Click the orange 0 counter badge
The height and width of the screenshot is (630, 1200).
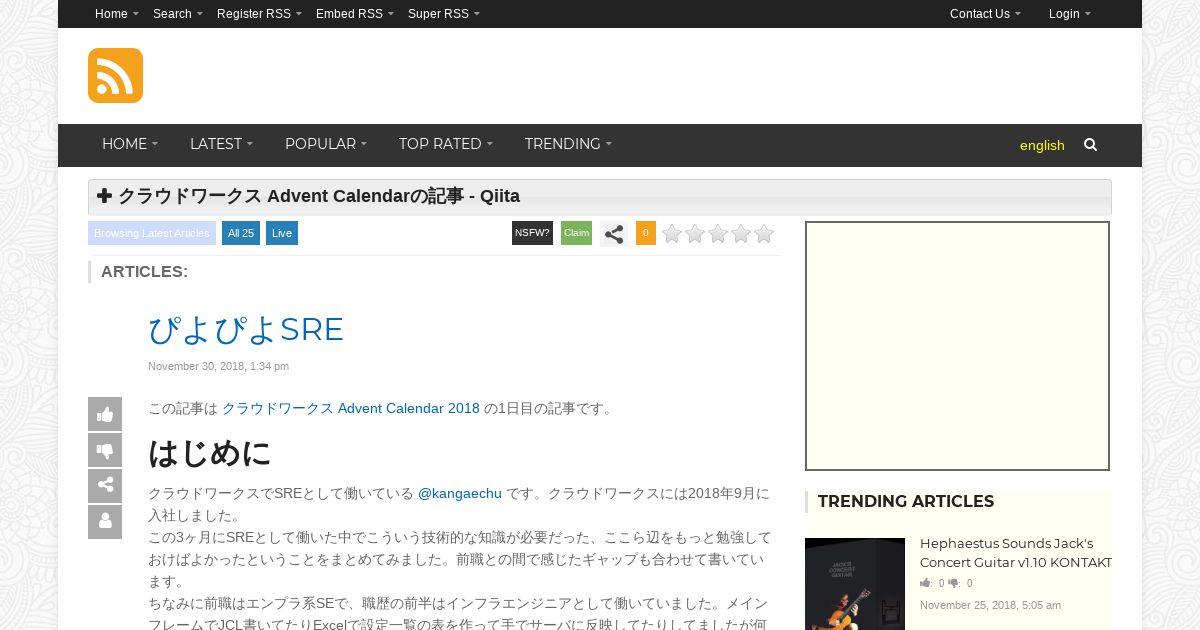click(x=646, y=233)
